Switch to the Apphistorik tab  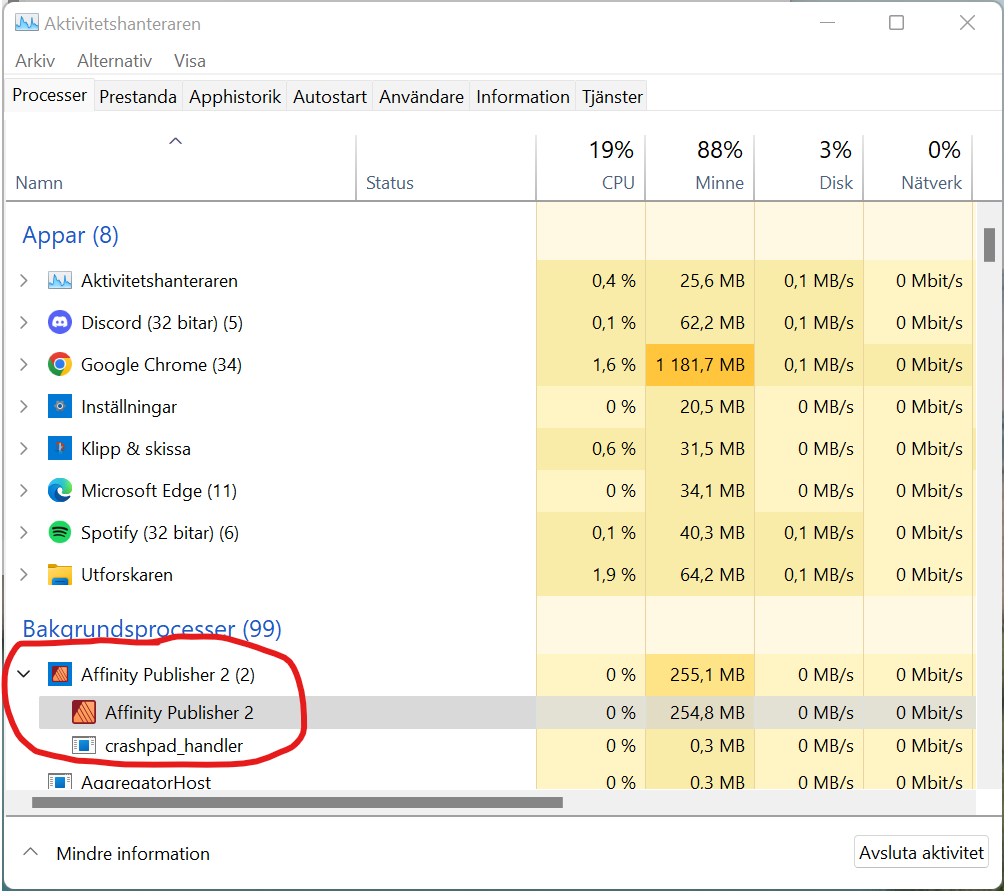[x=235, y=97]
